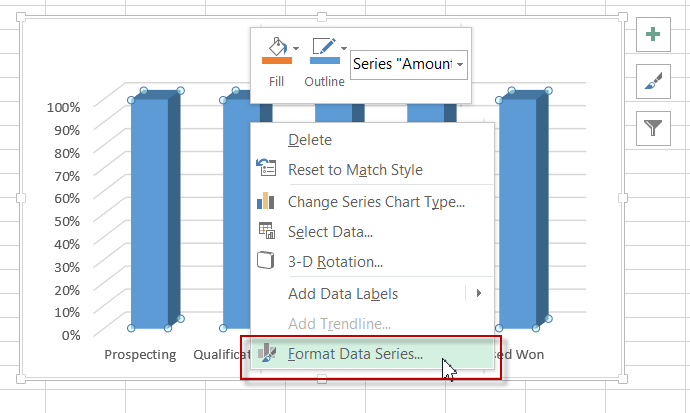Expand the Add Data Labels submenu arrow

coord(479,293)
